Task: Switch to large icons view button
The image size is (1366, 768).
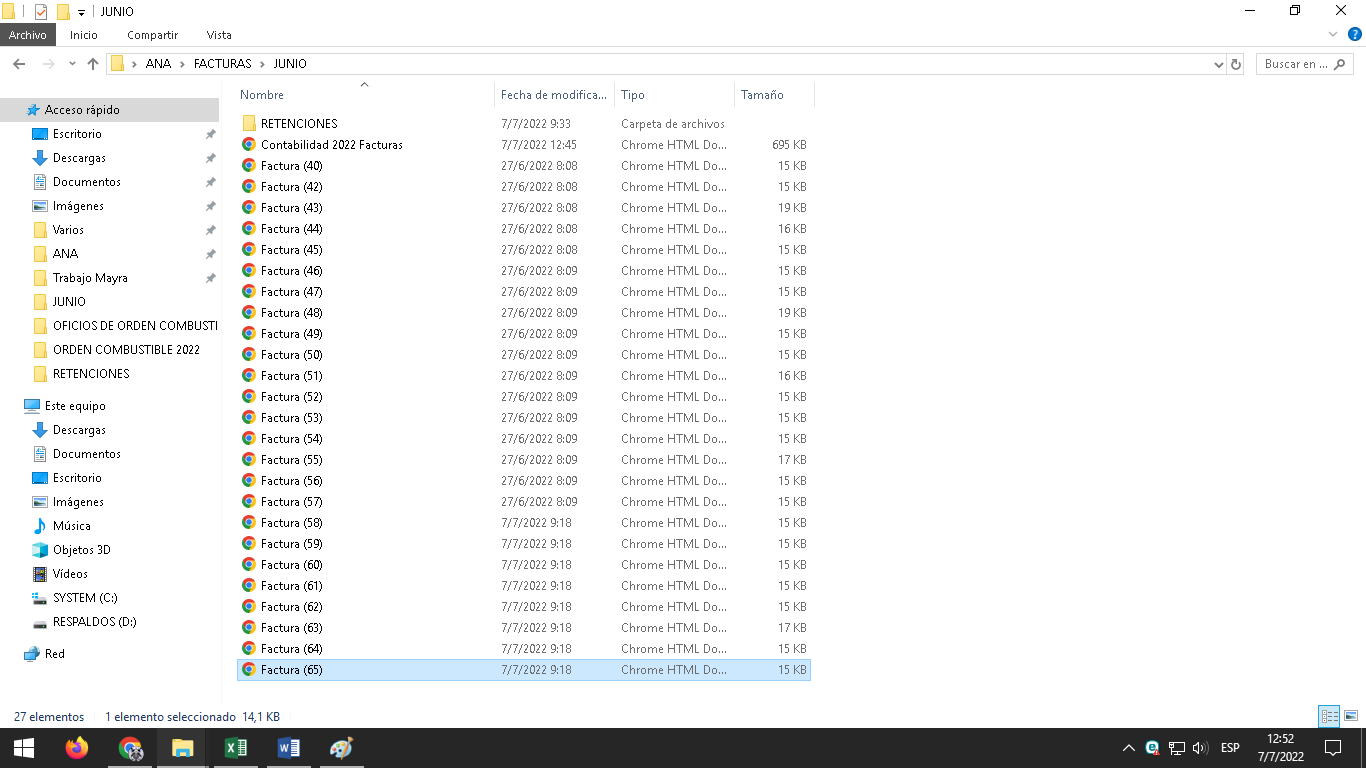Action: click(x=1351, y=716)
